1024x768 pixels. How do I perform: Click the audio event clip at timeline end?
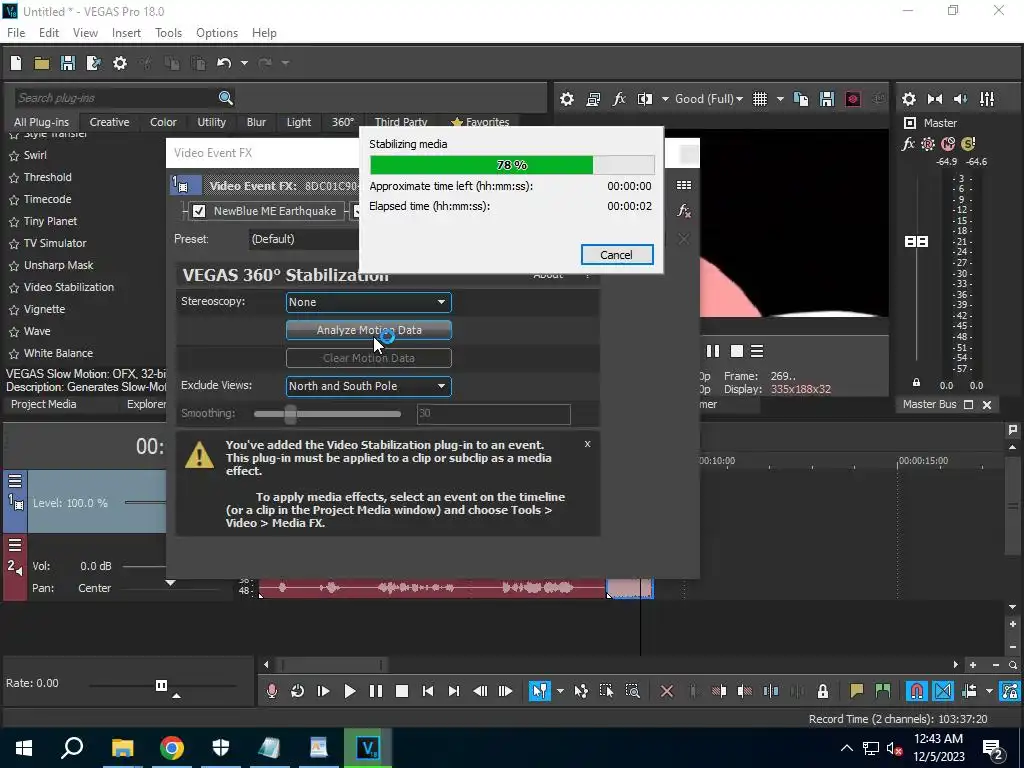pos(630,588)
